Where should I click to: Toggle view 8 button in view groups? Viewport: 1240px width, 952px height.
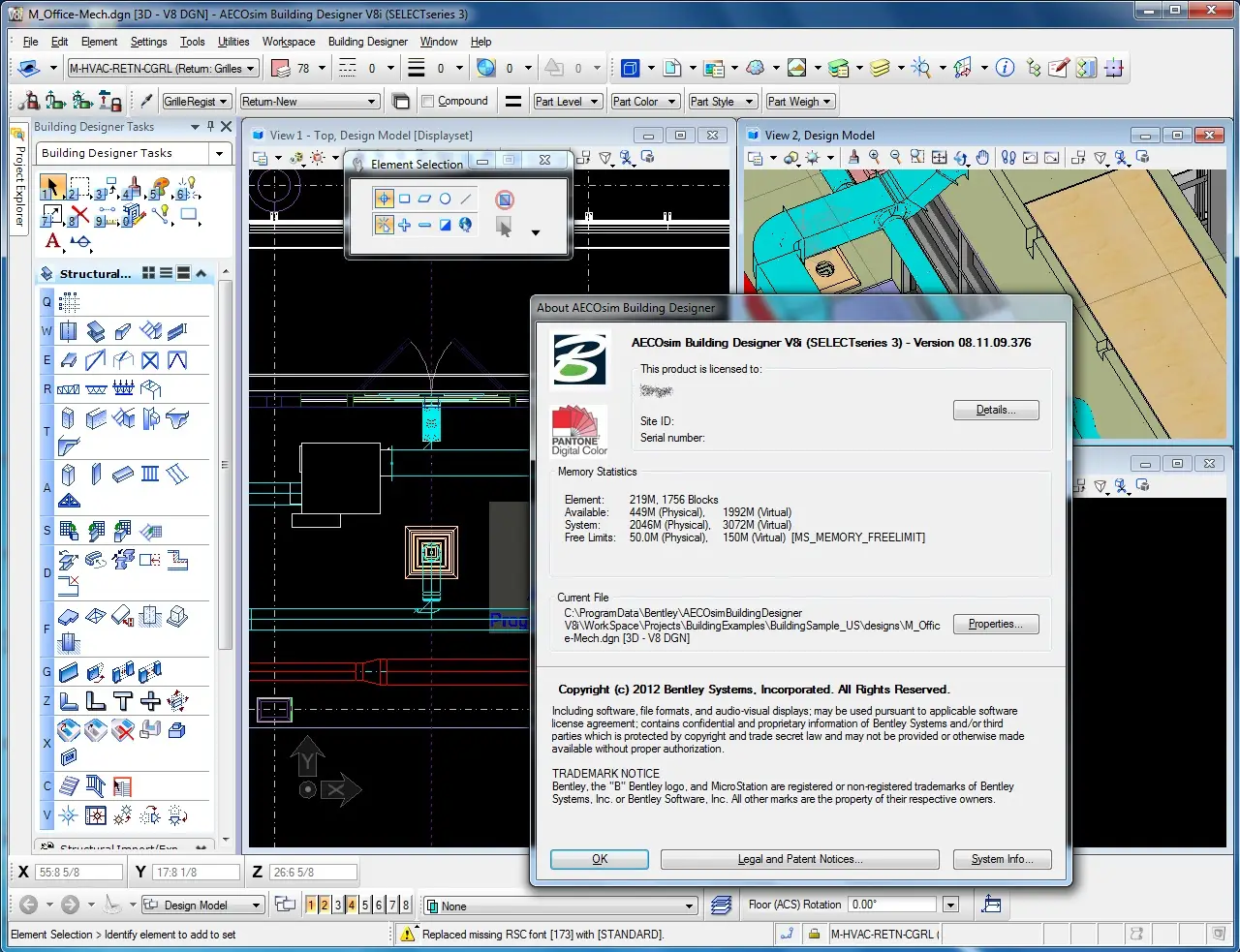click(x=406, y=905)
